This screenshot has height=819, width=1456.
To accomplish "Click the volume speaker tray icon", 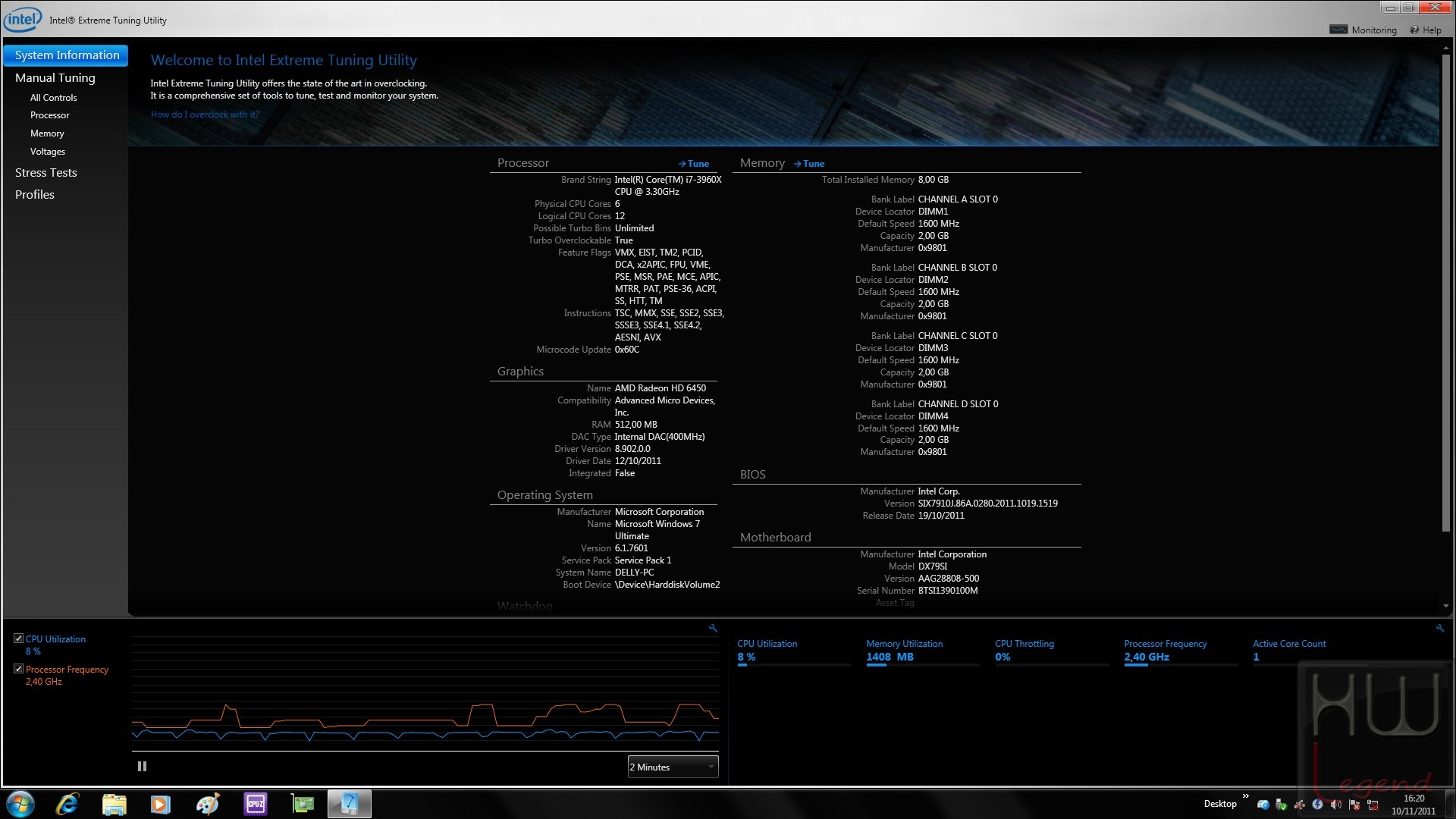I will (1336, 805).
